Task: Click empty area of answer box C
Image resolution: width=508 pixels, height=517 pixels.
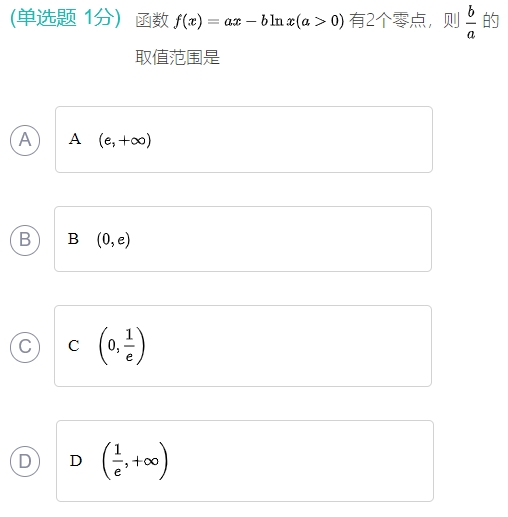Action: click(x=287, y=346)
